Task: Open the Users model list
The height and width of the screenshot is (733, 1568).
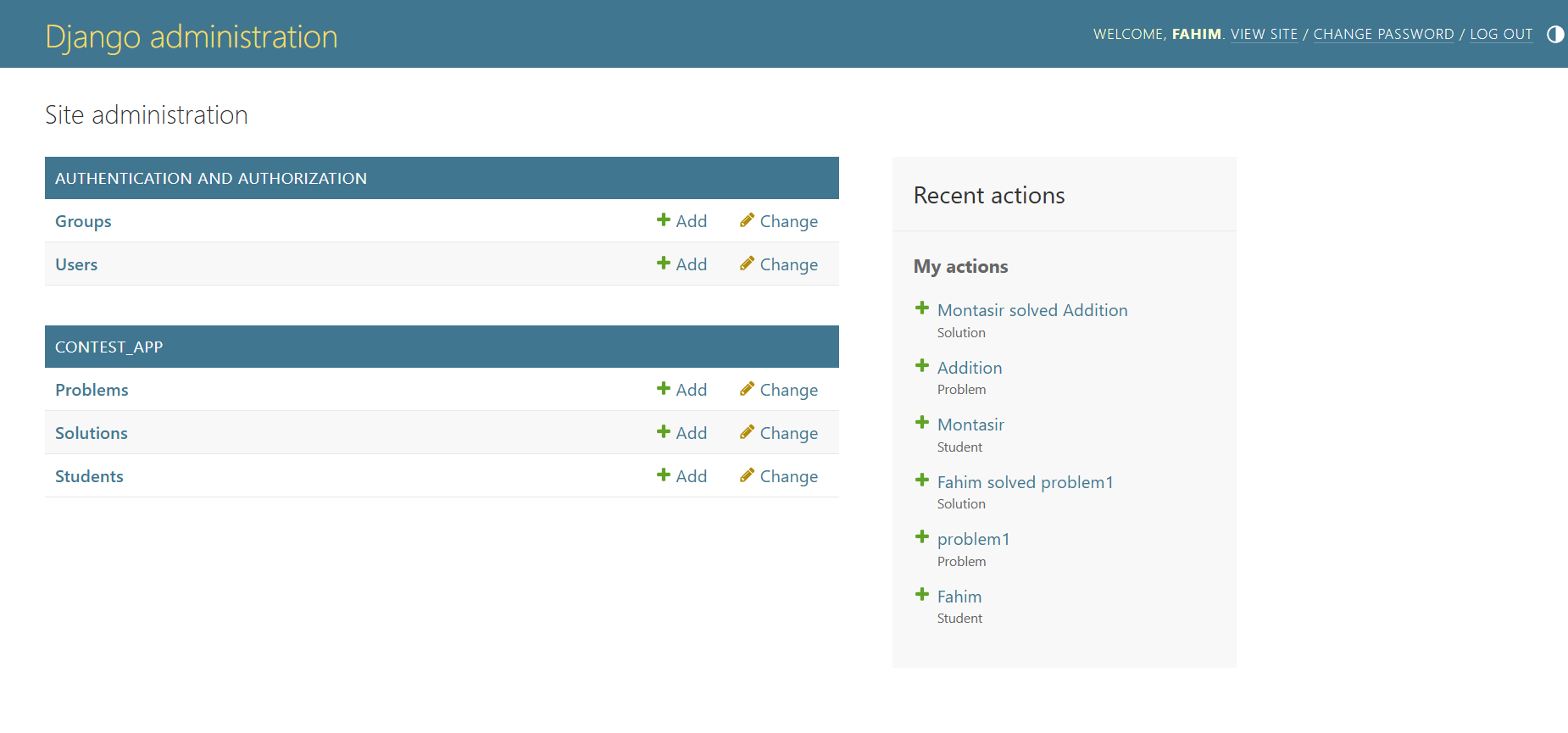Action: (x=76, y=264)
